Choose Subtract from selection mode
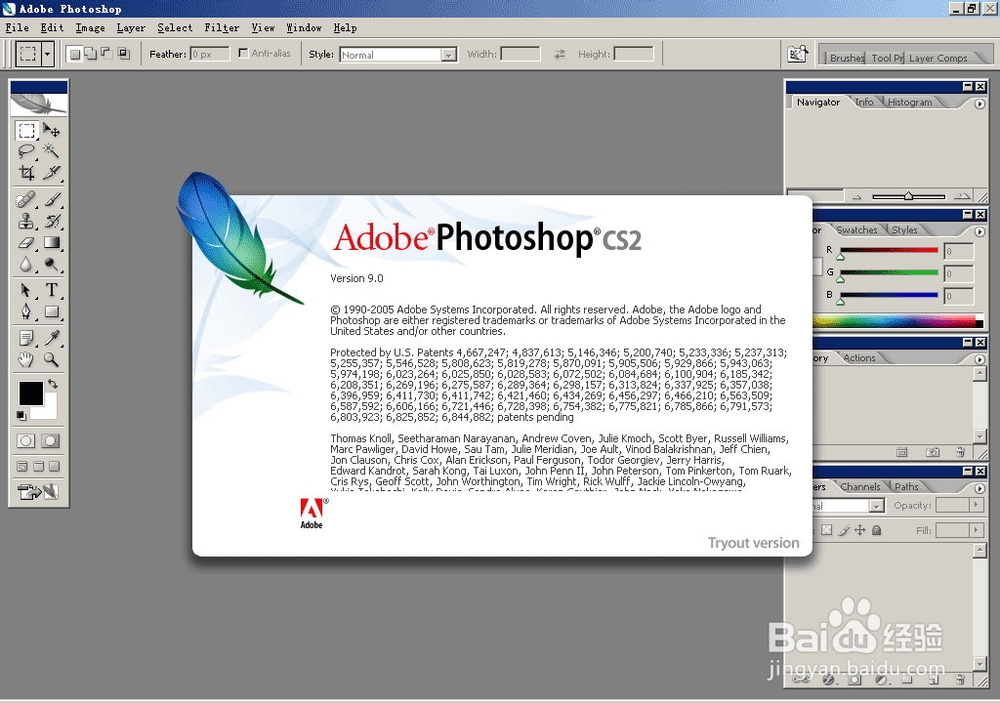The height and width of the screenshot is (703, 1000). point(107,54)
